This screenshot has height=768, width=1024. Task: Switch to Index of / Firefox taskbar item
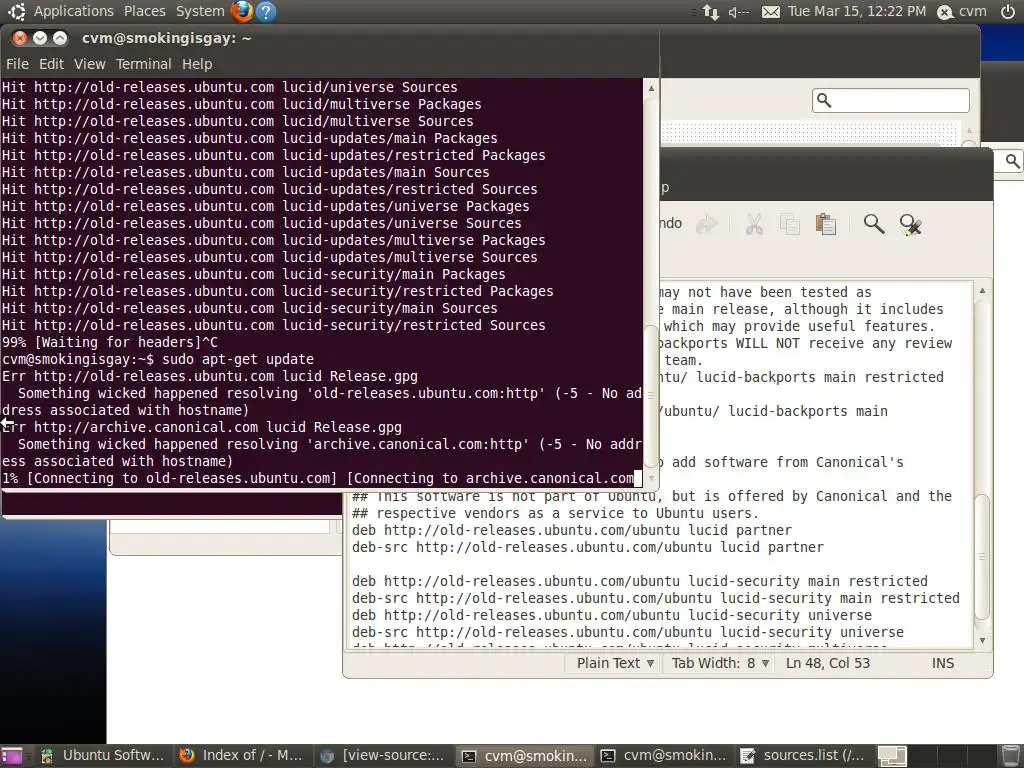[242, 756]
